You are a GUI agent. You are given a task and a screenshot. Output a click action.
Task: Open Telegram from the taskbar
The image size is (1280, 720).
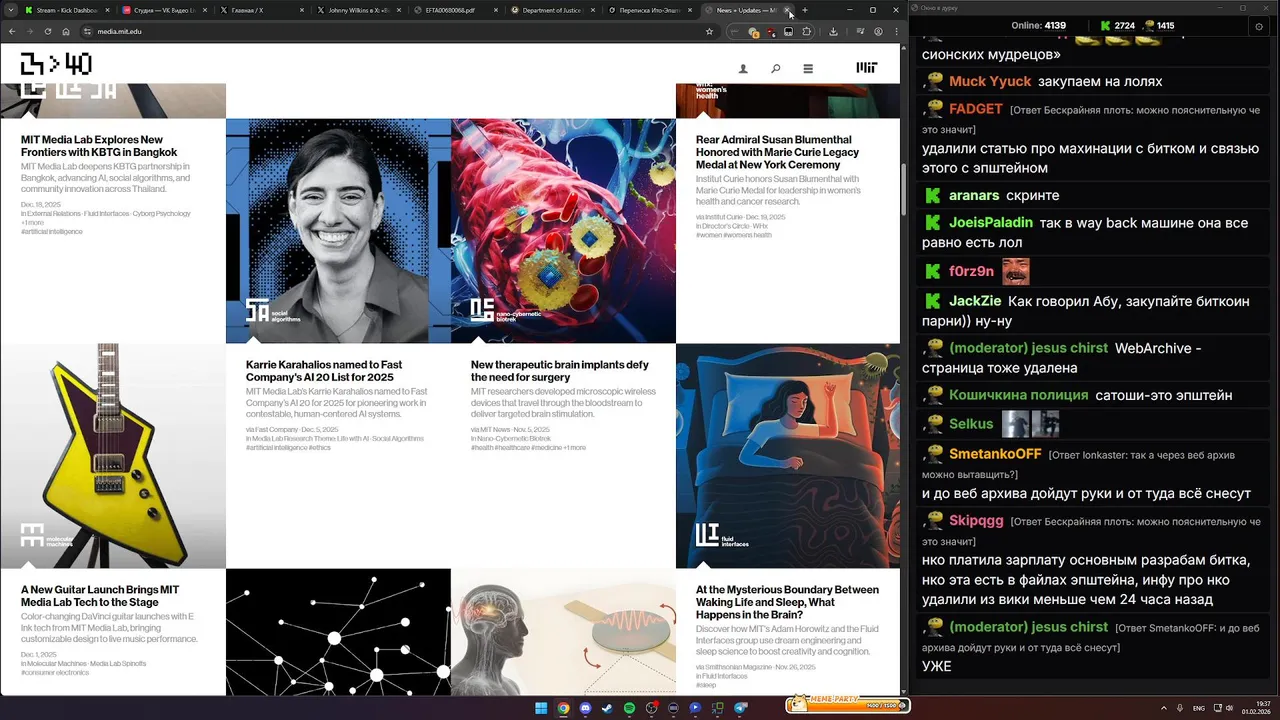(741, 708)
